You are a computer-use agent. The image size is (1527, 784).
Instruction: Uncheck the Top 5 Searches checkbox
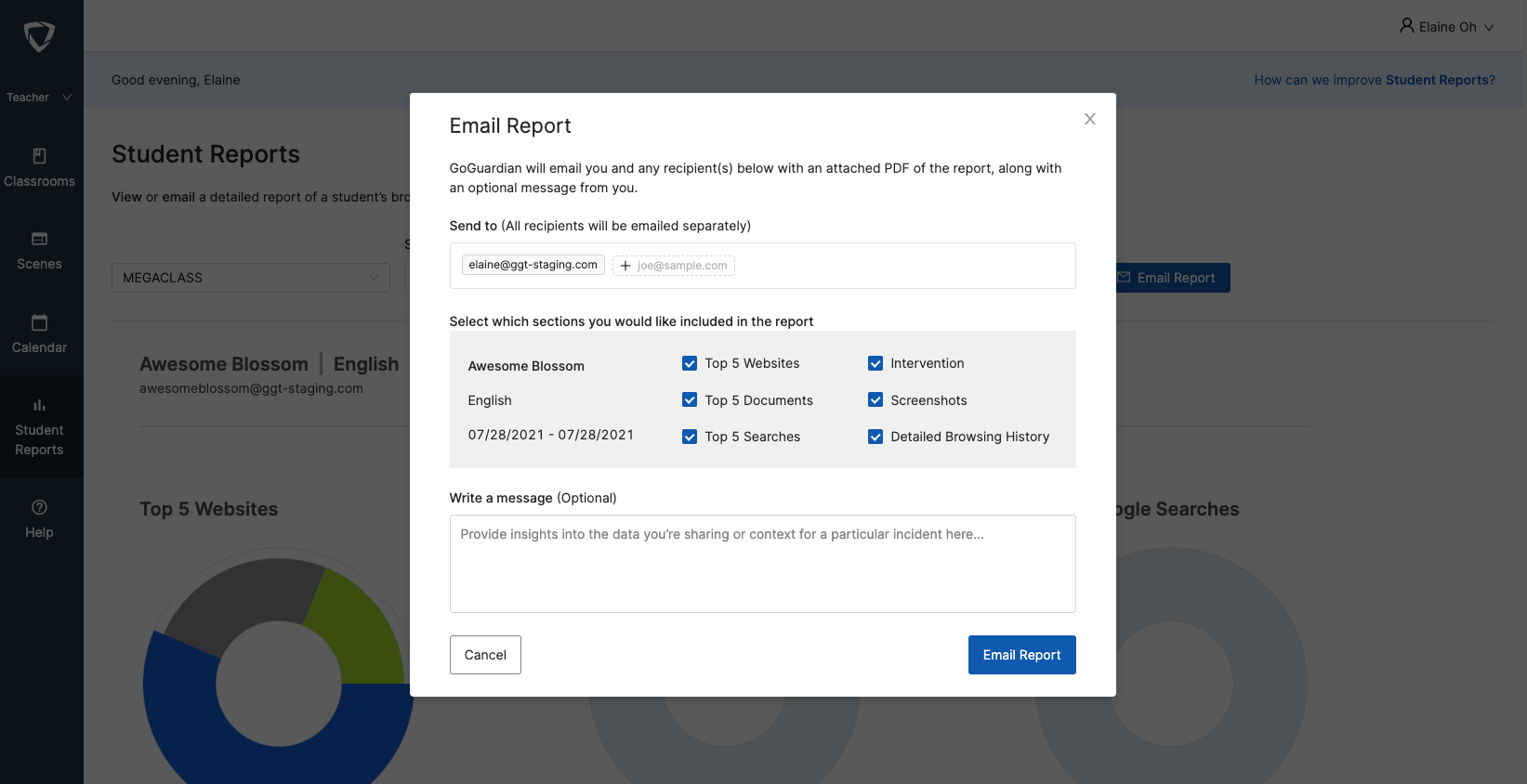(690, 437)
